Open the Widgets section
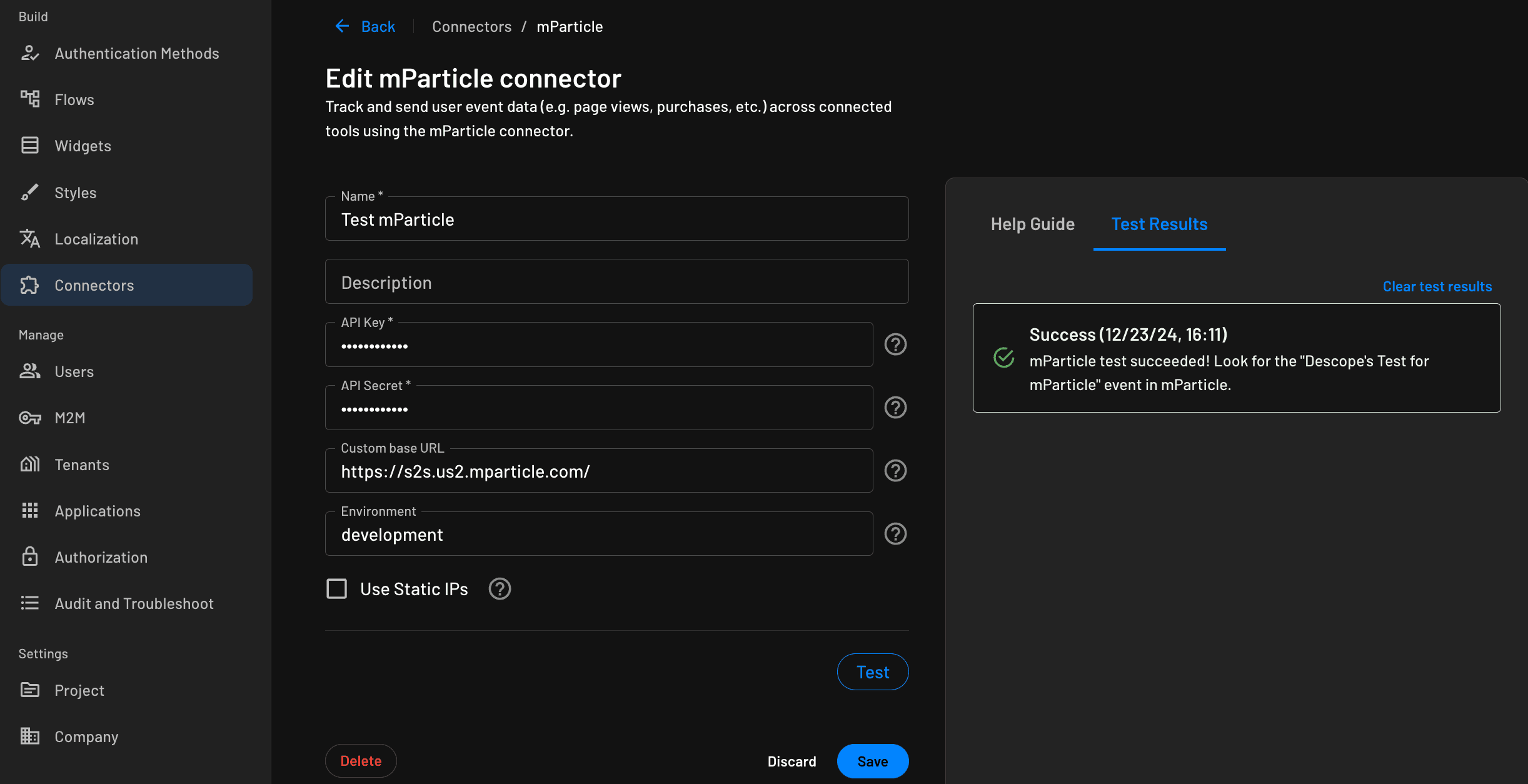Screen dimensions: 1528x784 (83, 145)
